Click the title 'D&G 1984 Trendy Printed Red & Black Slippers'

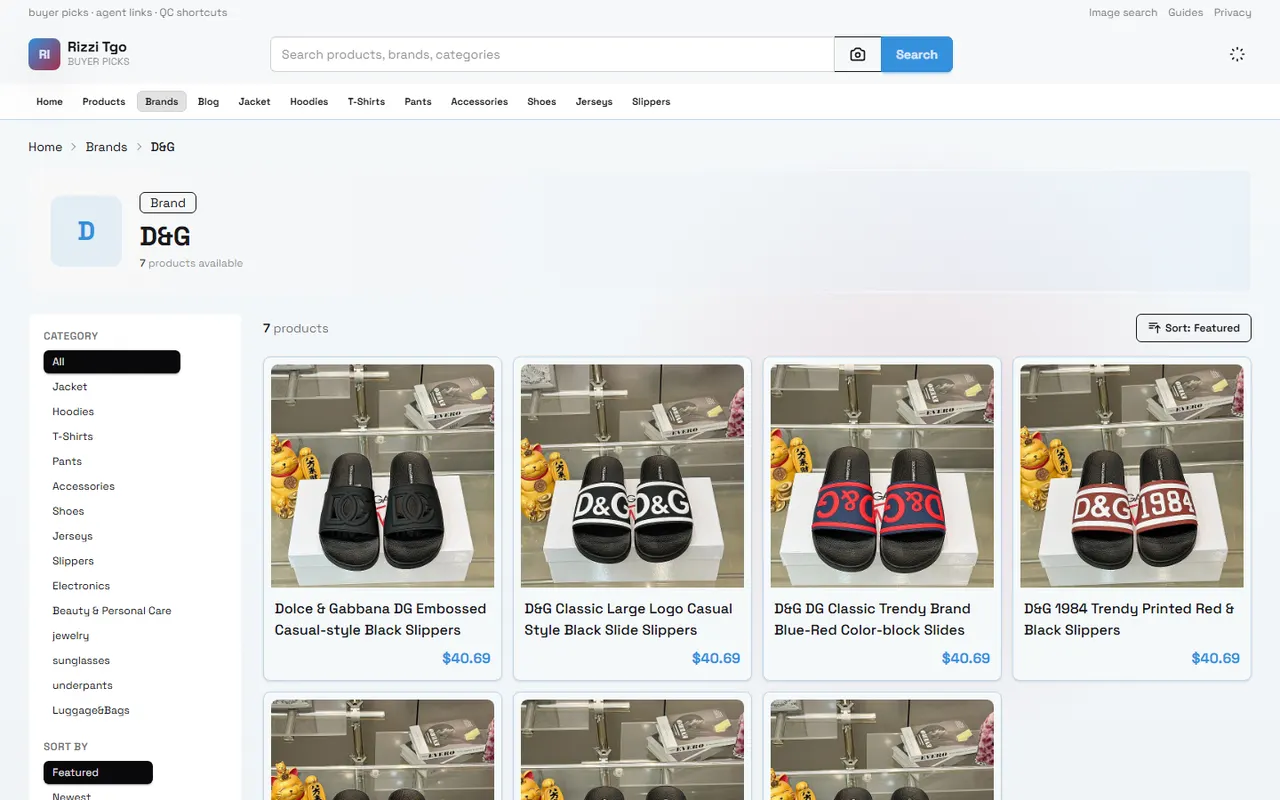[x=1129, y=619]
